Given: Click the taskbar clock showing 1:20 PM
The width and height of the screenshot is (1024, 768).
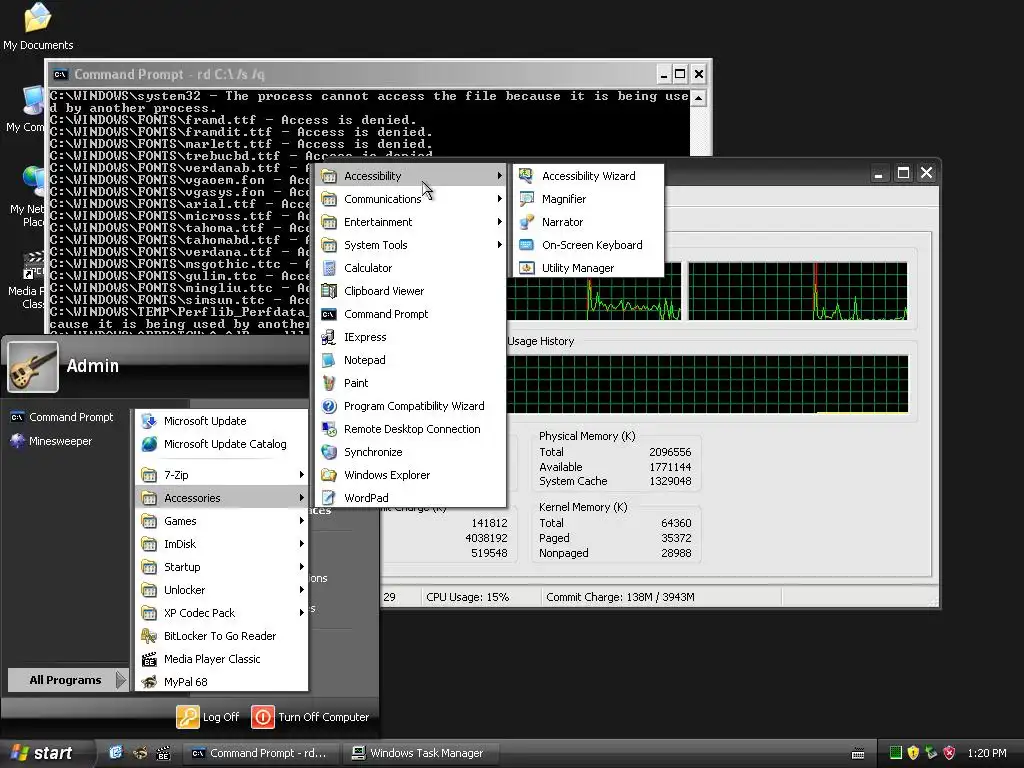Looking at the screenshot, I should (987, 753).
